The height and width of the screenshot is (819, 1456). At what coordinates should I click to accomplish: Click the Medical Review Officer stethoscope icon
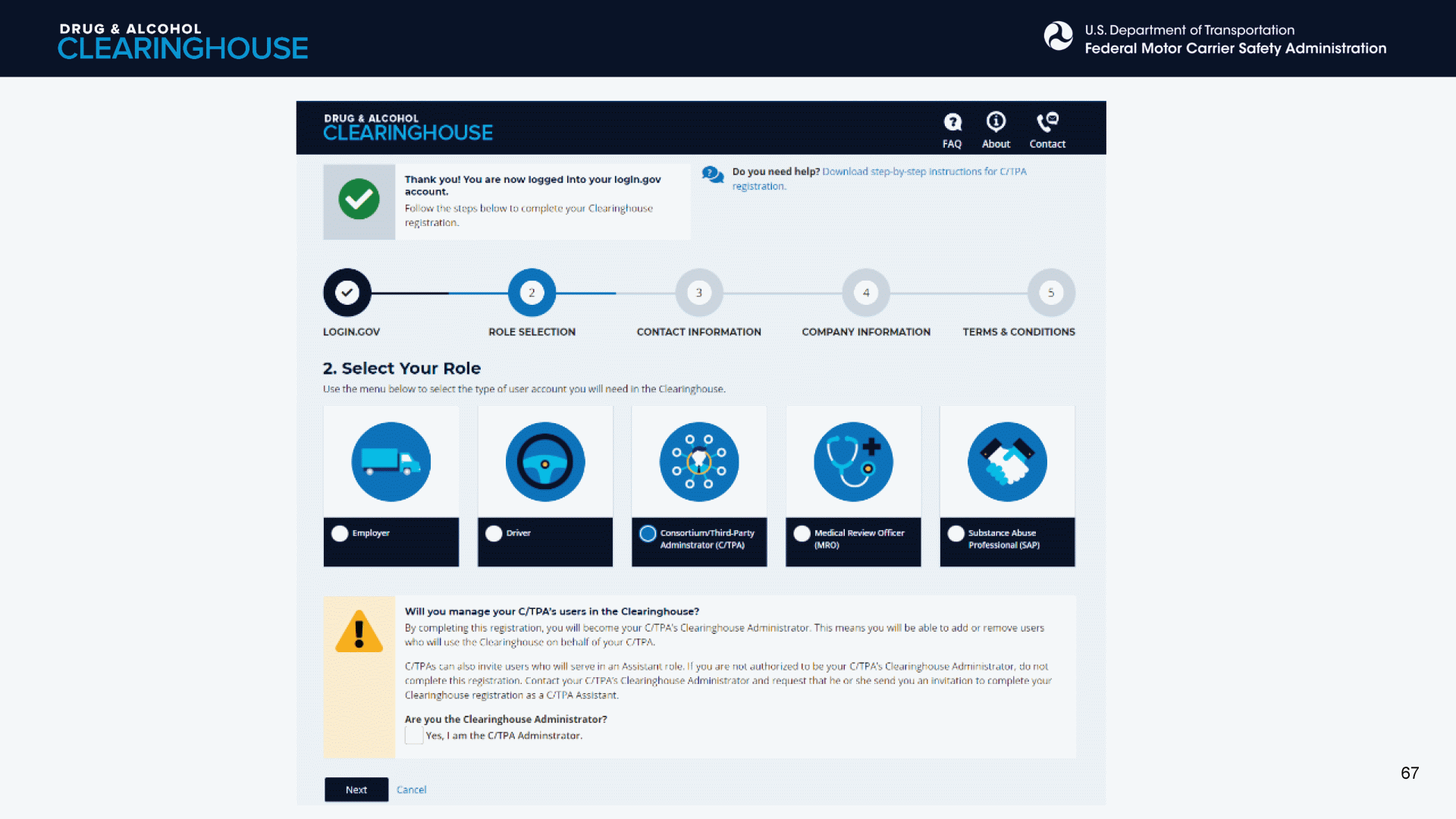pyautogui.click(x=853, y=462)
